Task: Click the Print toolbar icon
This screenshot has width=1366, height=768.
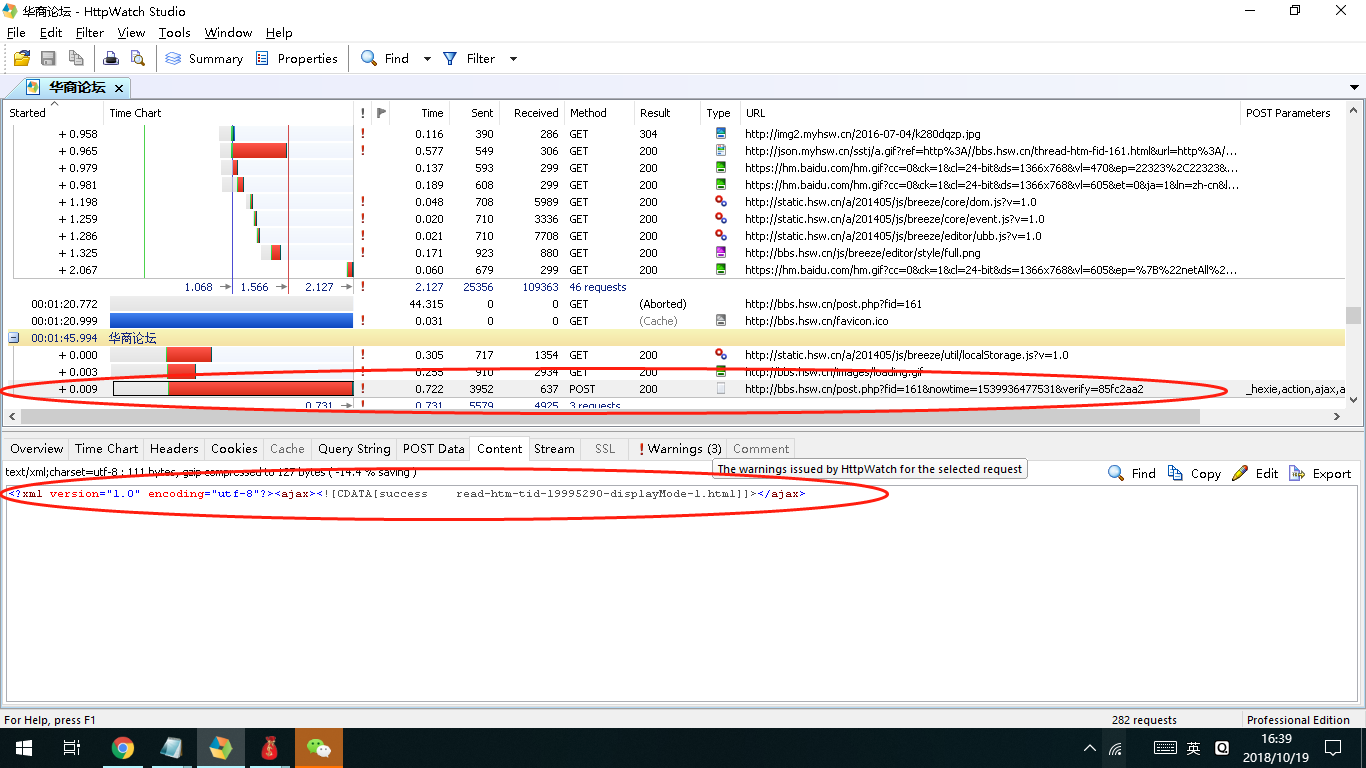Action: click(112, 59)
